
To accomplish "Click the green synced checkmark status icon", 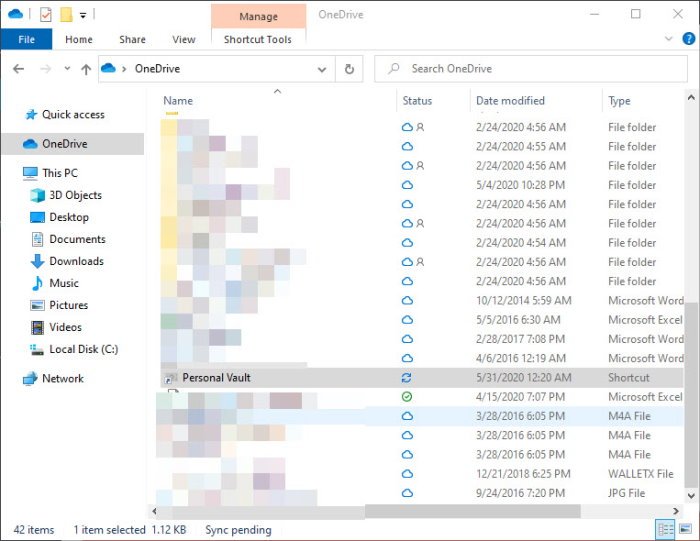I will pyautogui.click(x=407, y=396).
